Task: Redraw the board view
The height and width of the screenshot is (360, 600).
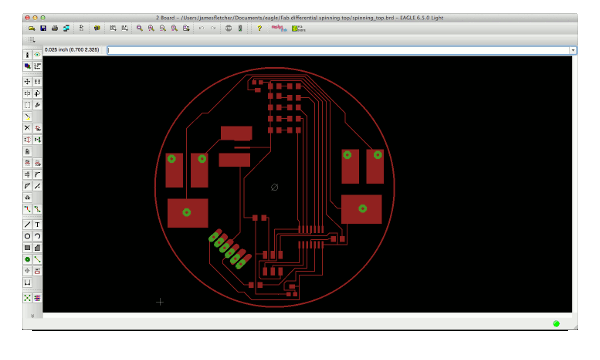Action: [174, 28]
